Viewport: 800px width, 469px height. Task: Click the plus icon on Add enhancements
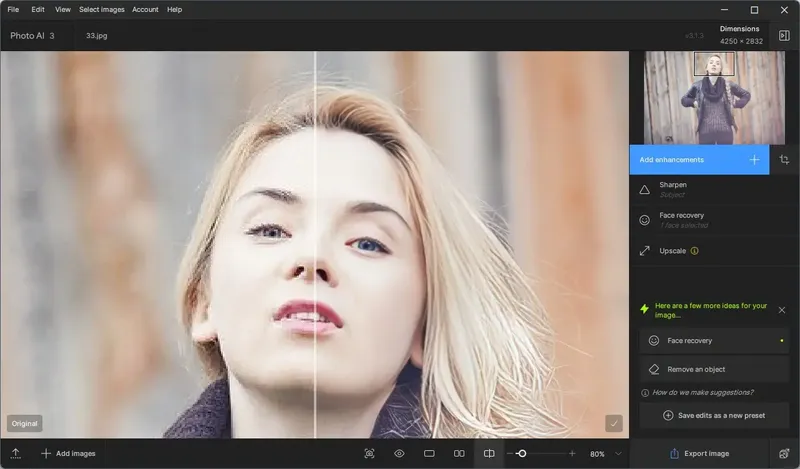point(754,160)
